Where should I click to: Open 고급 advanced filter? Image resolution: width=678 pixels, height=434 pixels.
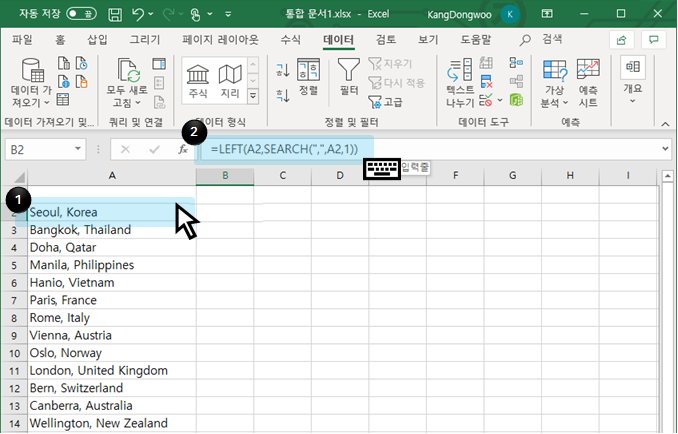coord(385,102)
